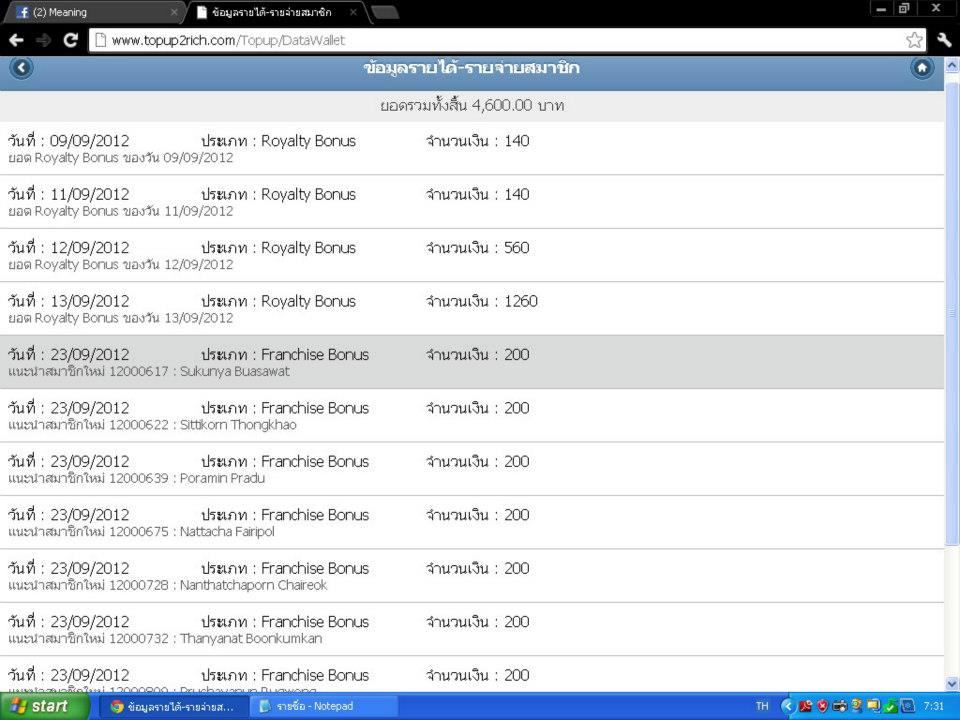Click the browser back arrow
Viewport: 960px width, 720px height.
coord(17,40)
